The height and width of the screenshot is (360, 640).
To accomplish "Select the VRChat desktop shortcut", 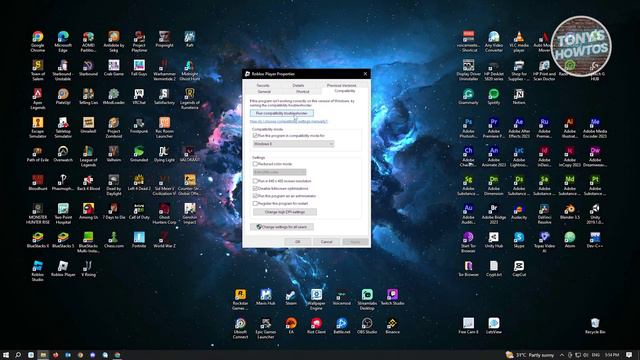I will (139, 98).
